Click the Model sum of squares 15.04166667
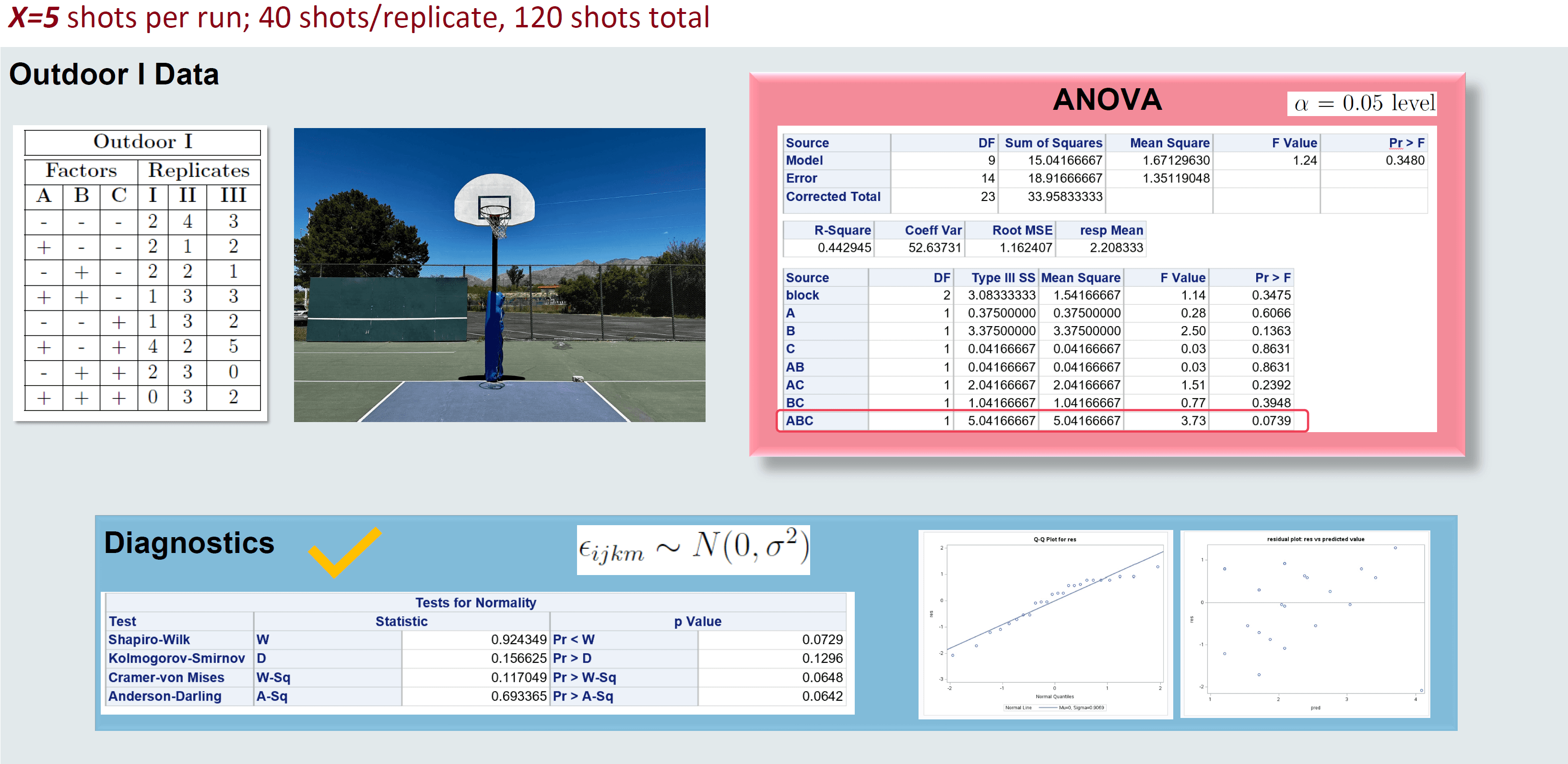The height and width of the screenshot is (764, 1568). [x=1065, y=161]
